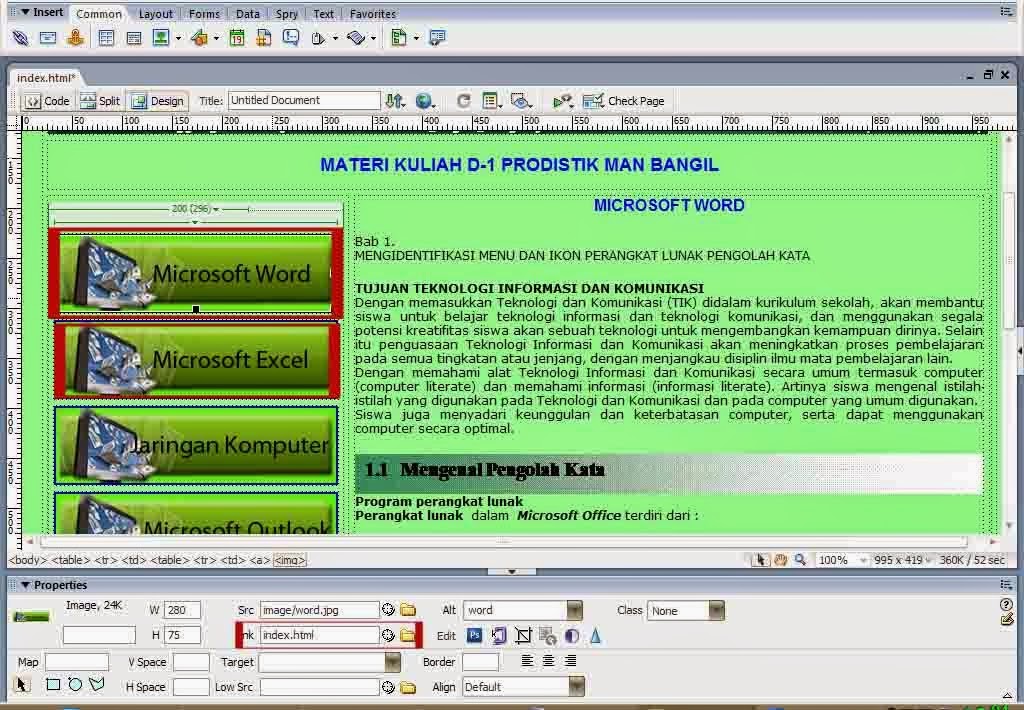1024x710 pixels.
Task: Click the Point to File icon beside Link
Action: 388,635
